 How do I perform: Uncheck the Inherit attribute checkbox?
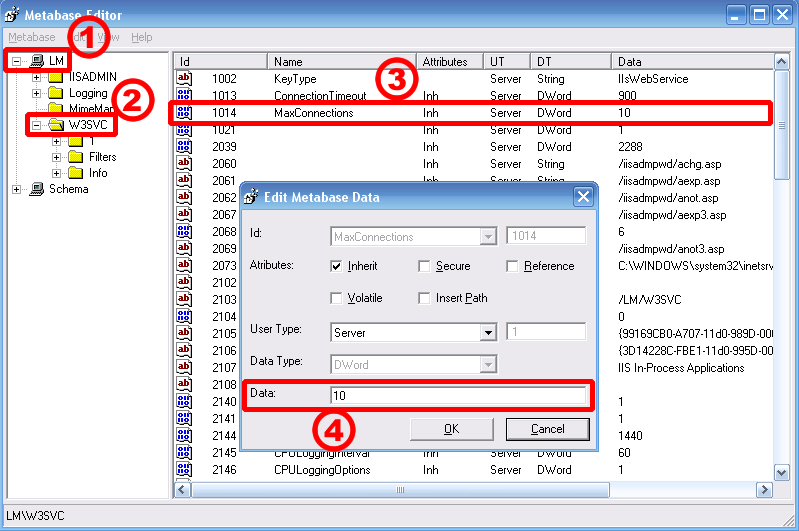[337, 266]
